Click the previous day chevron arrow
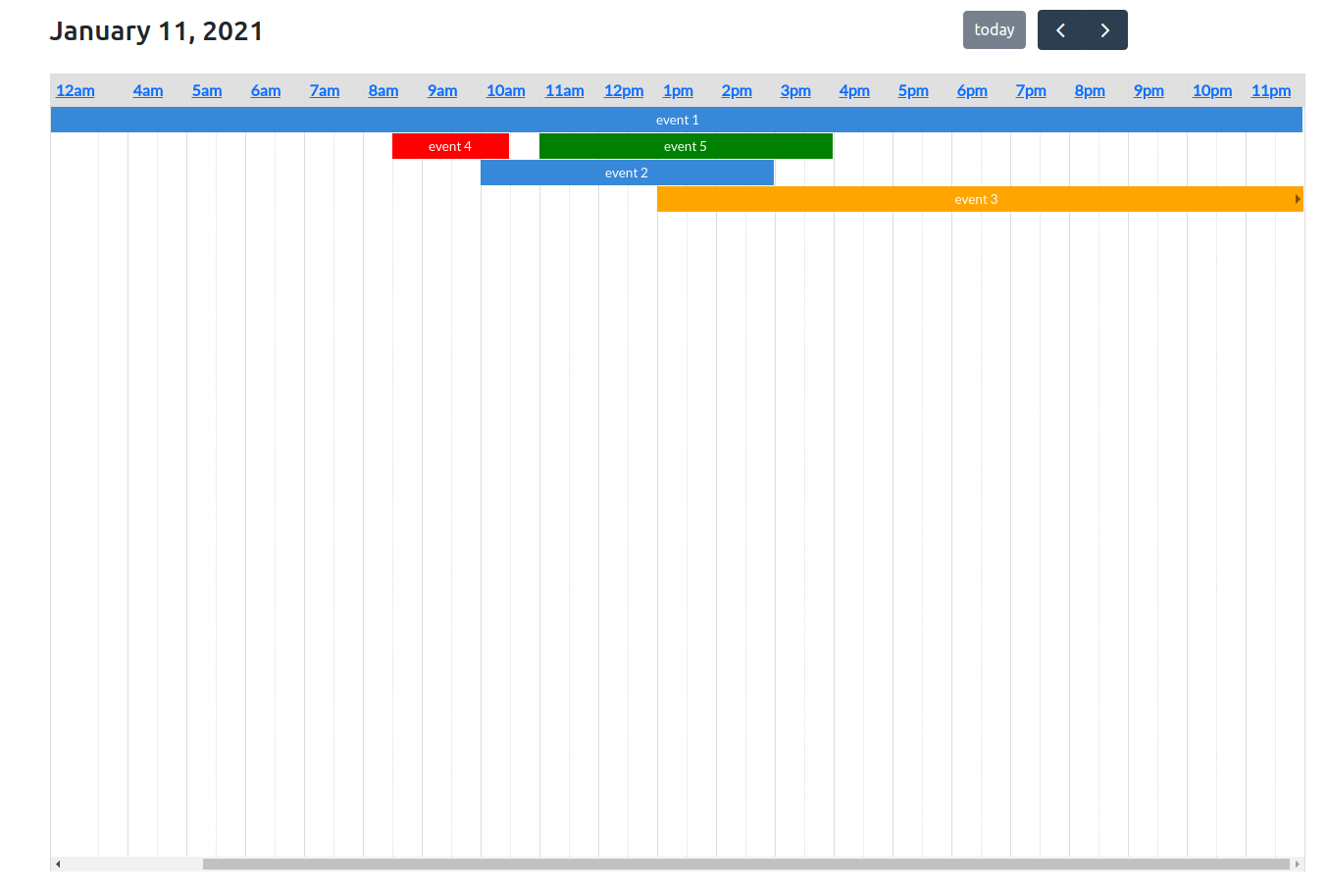The height and width of the screenshot is (896, 1327). [x=1059, y=29]
